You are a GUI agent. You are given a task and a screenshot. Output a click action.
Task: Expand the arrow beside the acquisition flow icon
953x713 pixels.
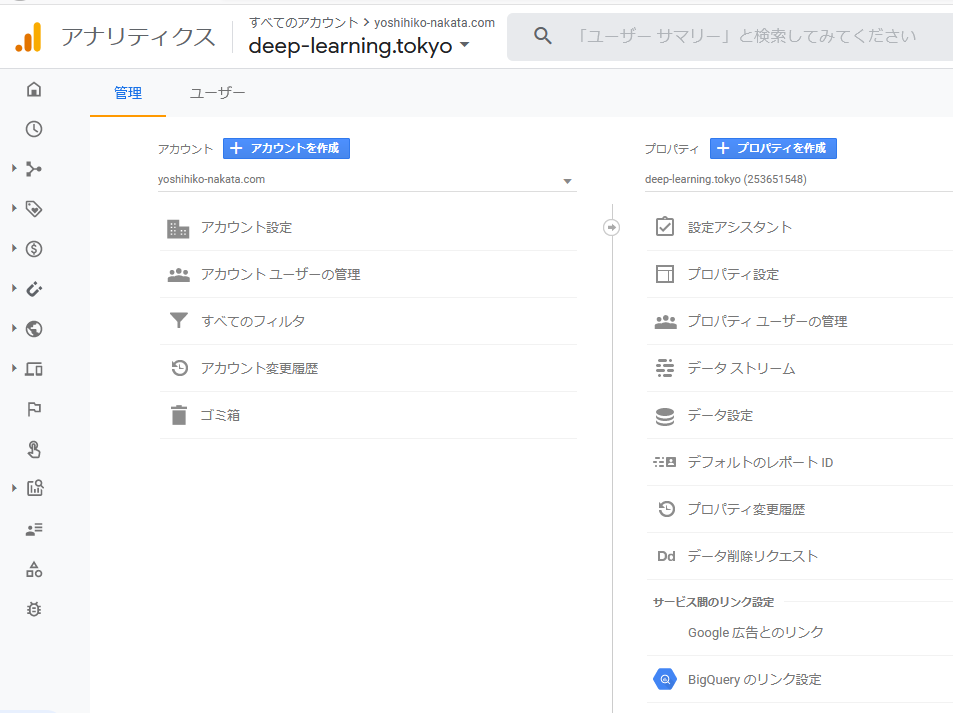point(14,168)
